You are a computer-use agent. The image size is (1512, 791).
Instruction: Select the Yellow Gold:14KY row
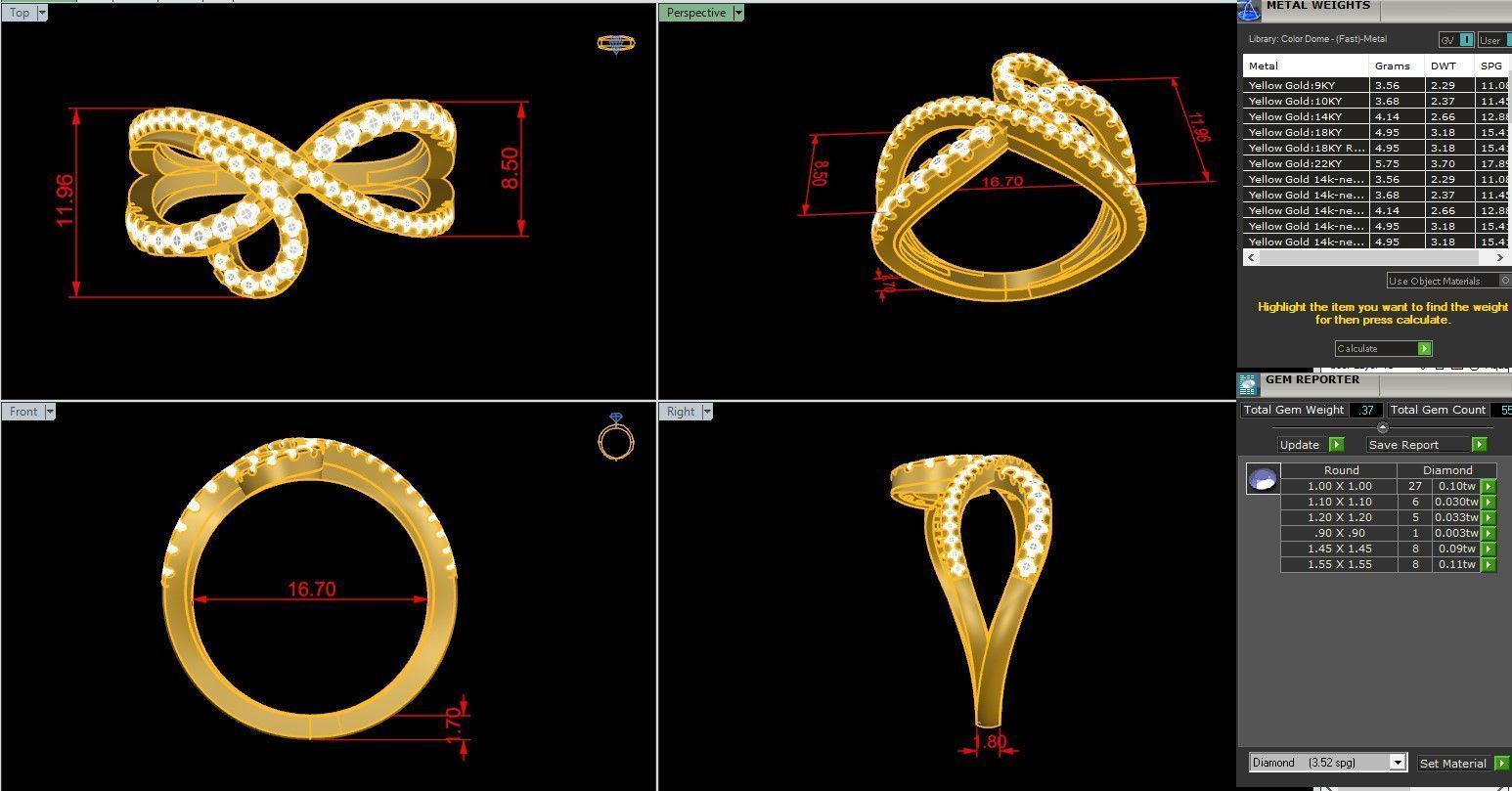[1376, 116]
